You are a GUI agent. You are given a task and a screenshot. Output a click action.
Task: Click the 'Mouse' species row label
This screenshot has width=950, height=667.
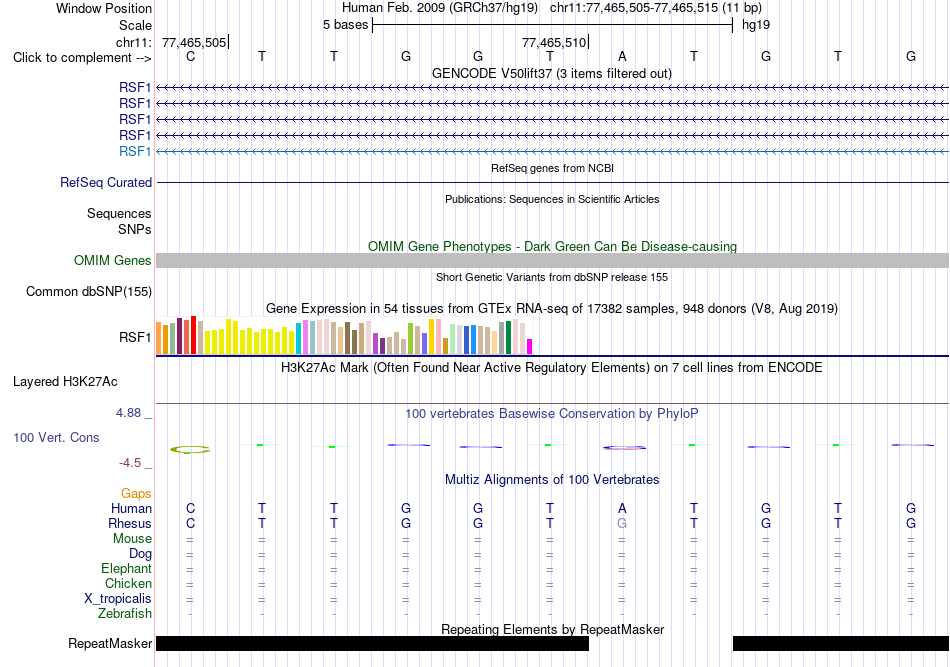tap(132, 539)
